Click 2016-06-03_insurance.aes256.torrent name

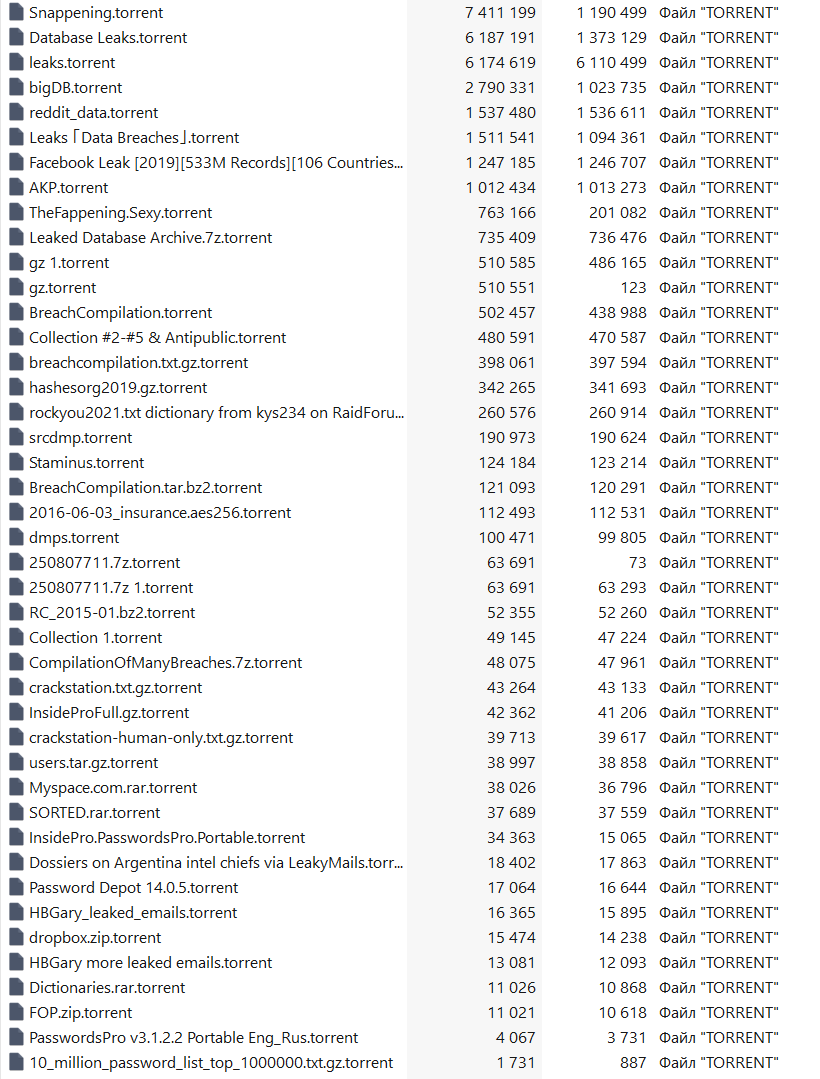pyautogui.click(x=160, y=513)
